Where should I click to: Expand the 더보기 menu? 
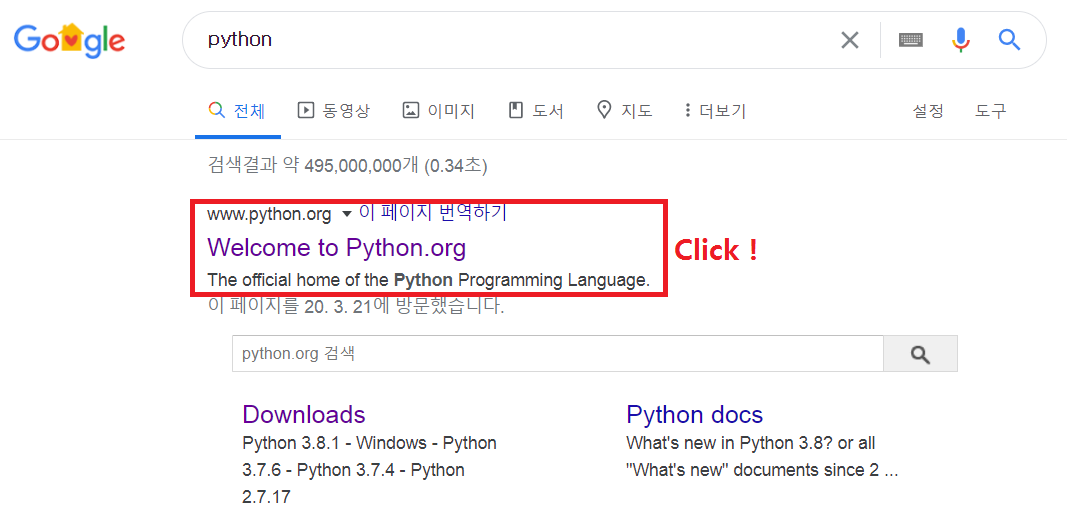[x=715, y=111]
